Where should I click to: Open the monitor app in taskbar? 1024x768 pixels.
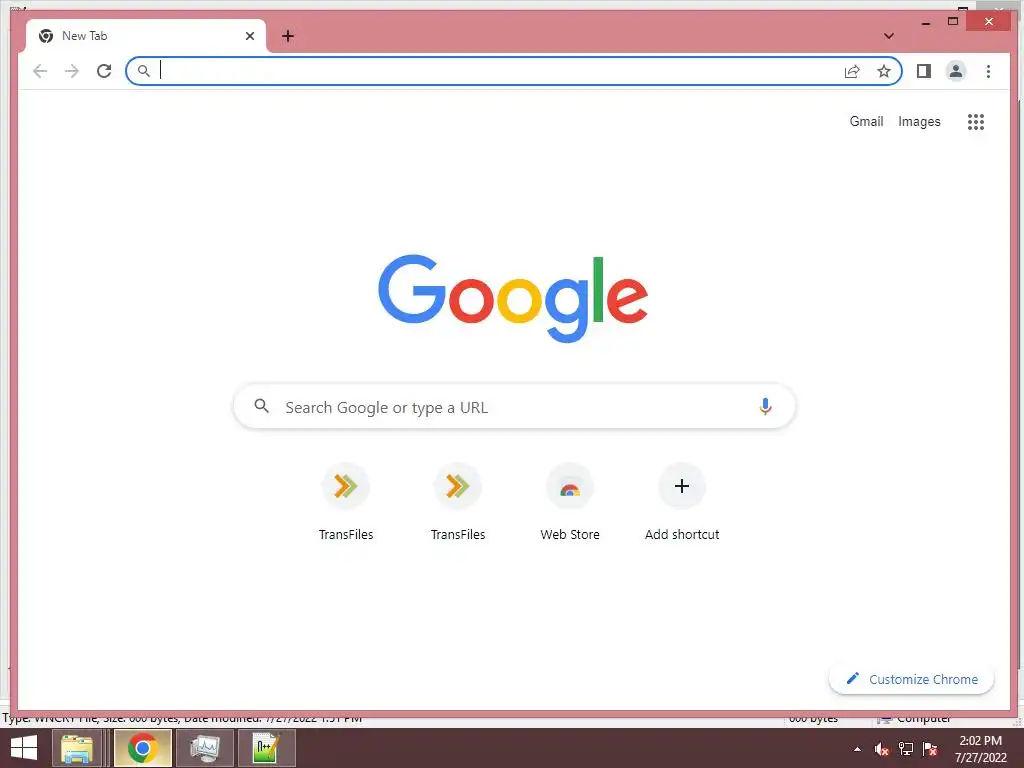tap(205, 748)
